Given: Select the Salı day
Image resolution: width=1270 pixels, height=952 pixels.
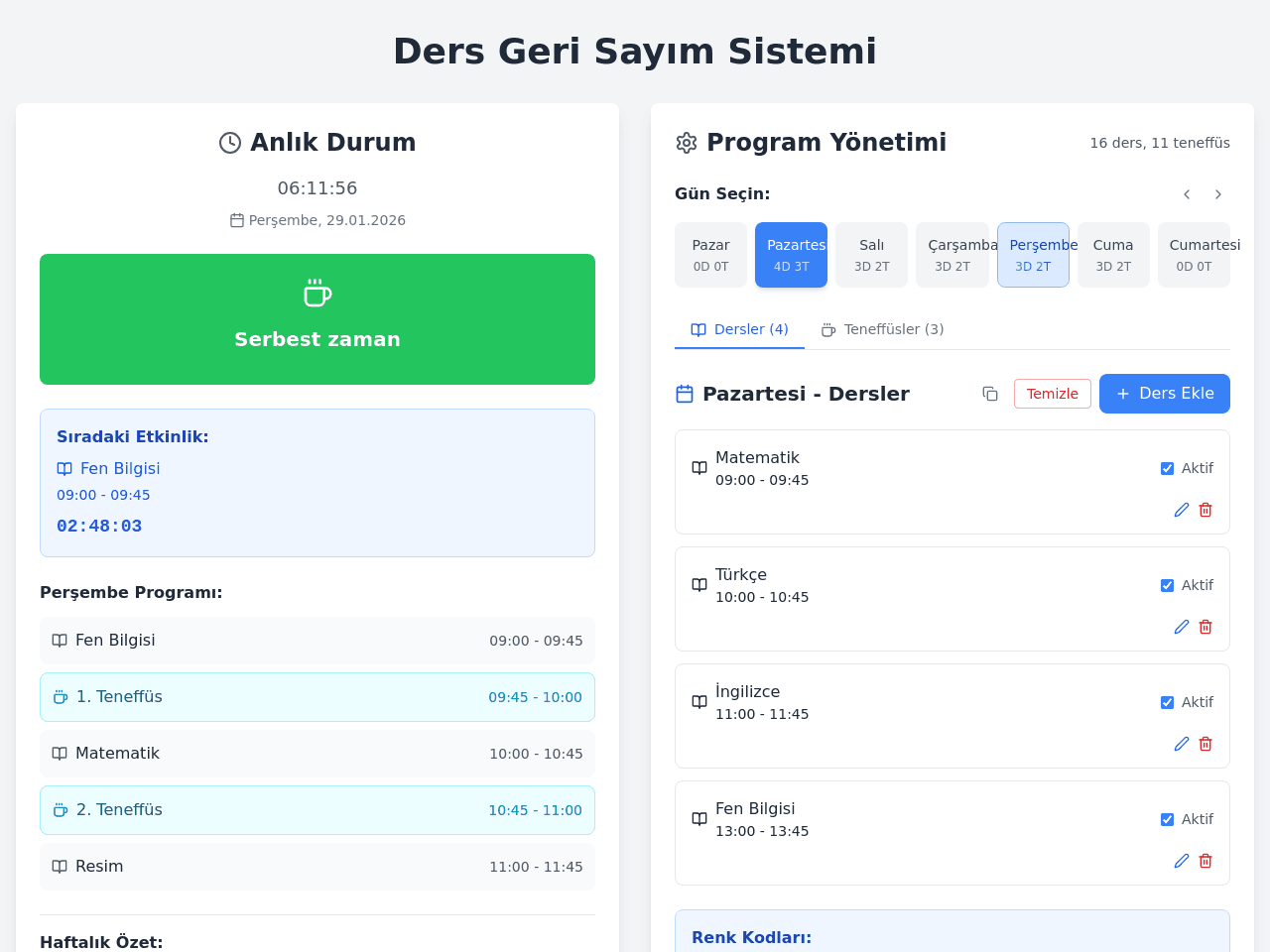Looking at the screenshot, I should coord(871,255).
